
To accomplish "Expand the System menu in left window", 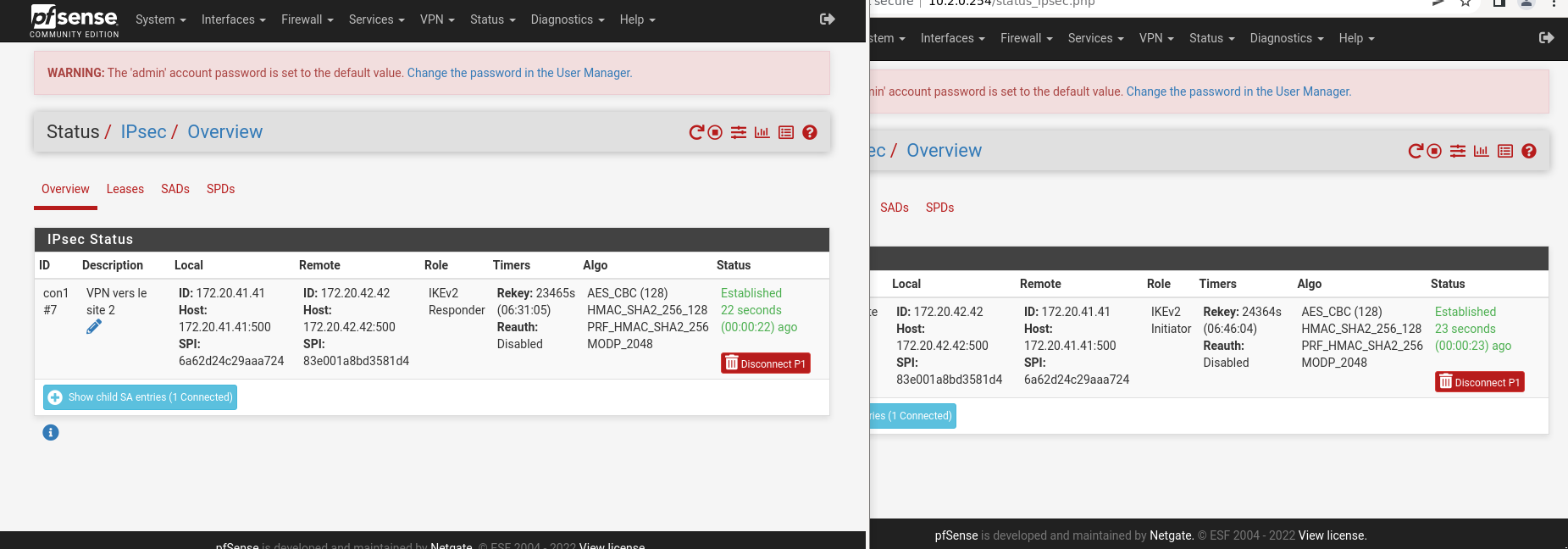I will pyautogui.click(x=160, y=19).
